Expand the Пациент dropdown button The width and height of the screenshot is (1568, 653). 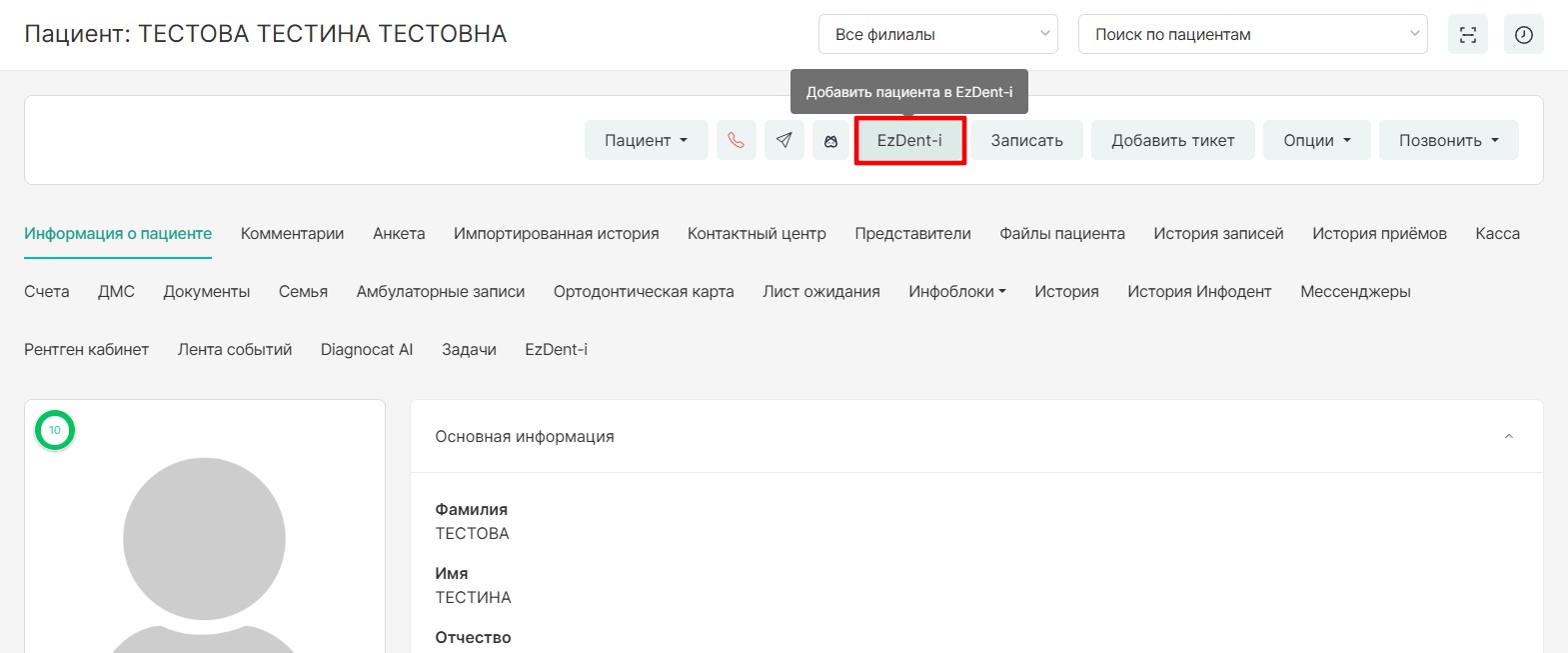click(647, 140)
